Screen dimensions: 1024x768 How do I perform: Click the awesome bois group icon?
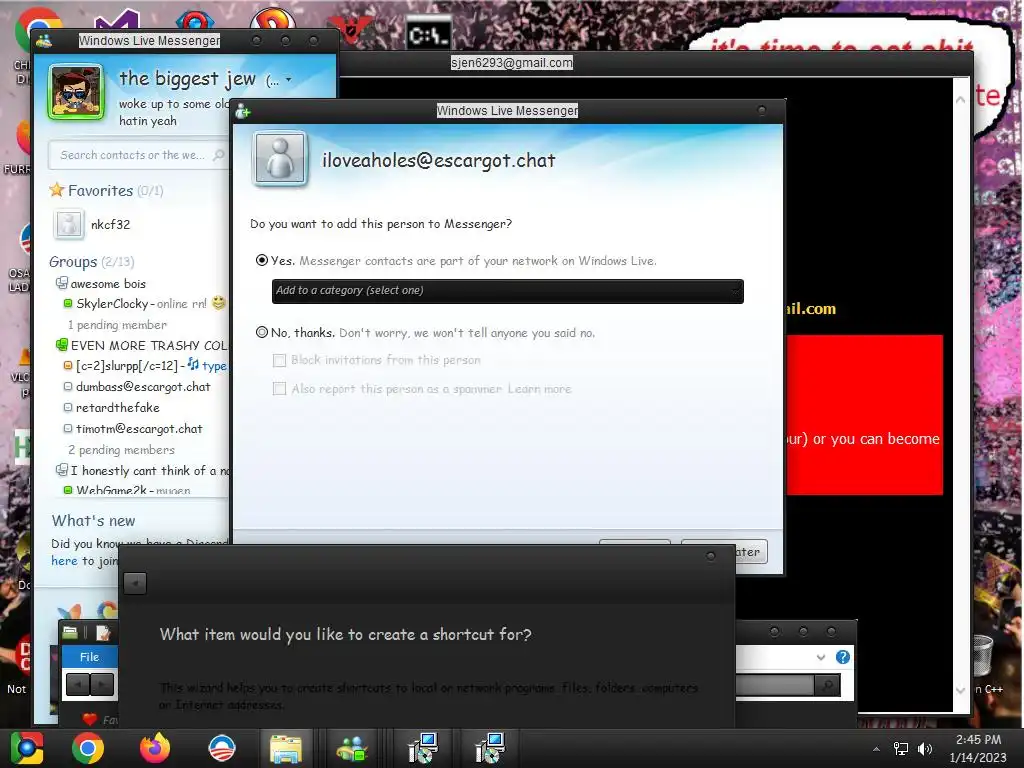coord(61,283)
